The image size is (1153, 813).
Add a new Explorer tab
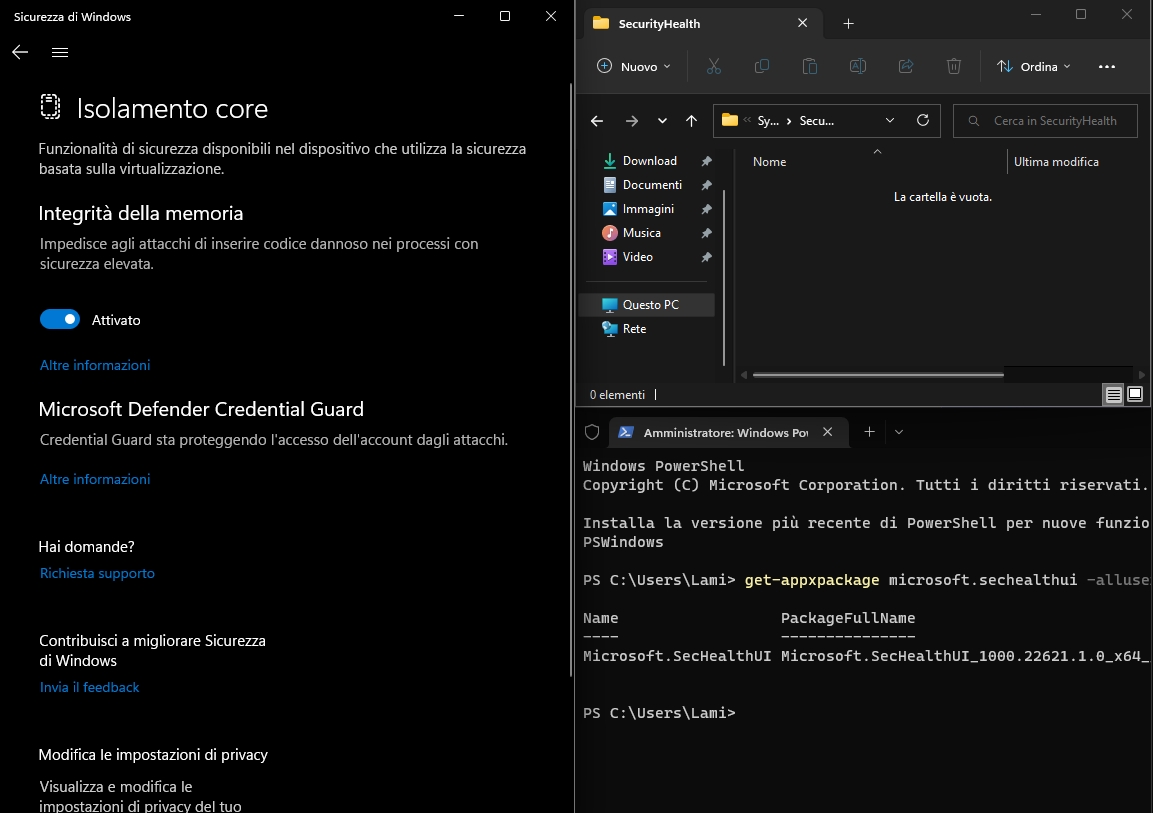point(849,24)
